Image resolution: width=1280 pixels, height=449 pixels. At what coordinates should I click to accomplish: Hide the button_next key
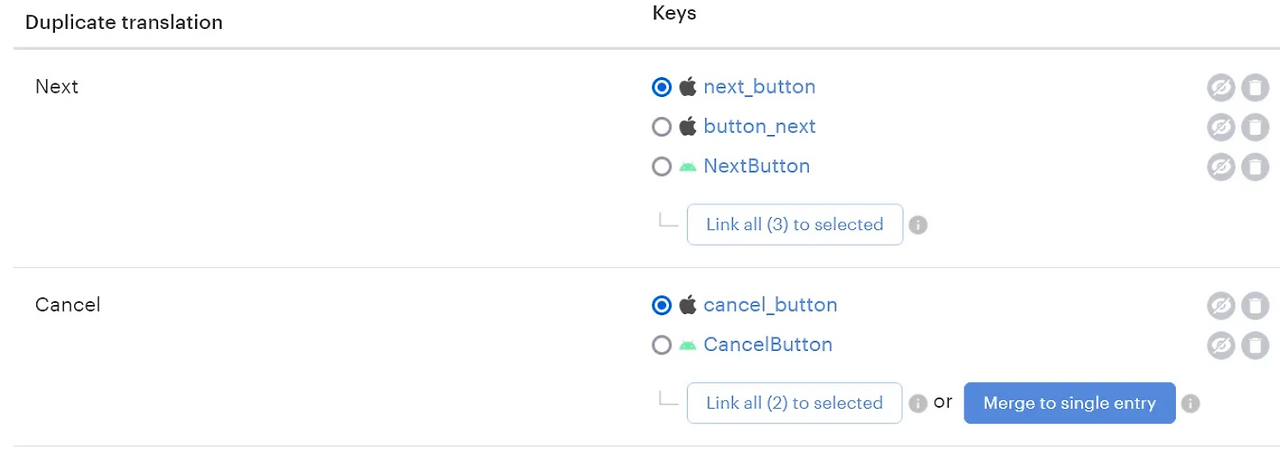click(1221, 128)
